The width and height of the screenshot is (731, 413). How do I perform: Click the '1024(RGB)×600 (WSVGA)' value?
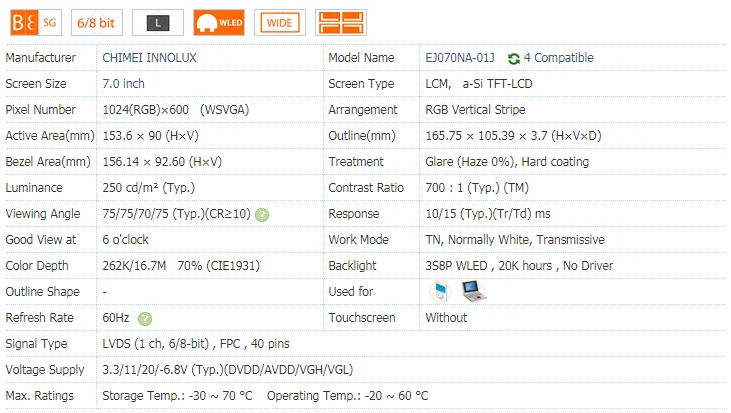176,110
